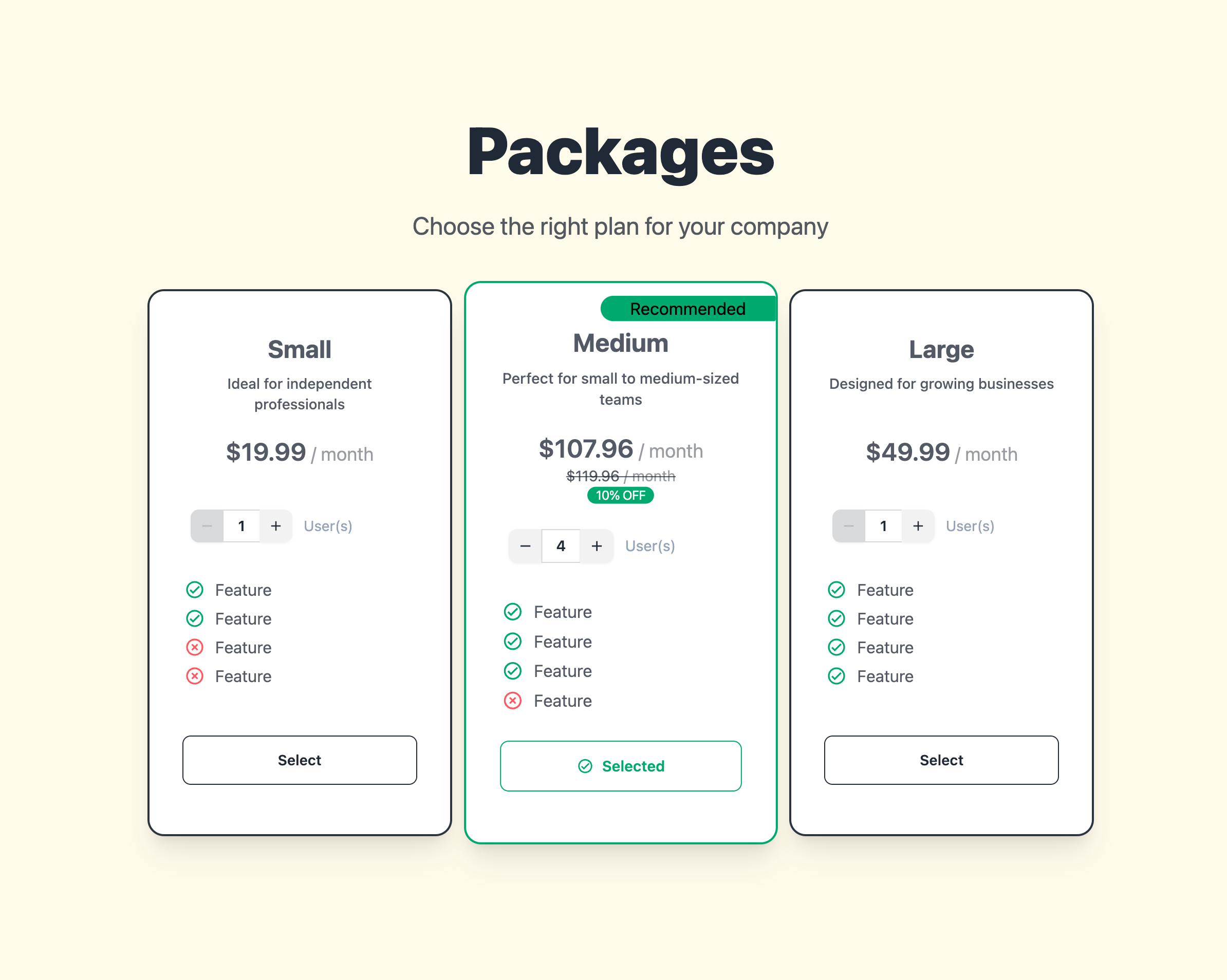This screenshot has width=1227, height=980.
Task: Click the minus stepper on Large plan users
Action: coord(850,525)
